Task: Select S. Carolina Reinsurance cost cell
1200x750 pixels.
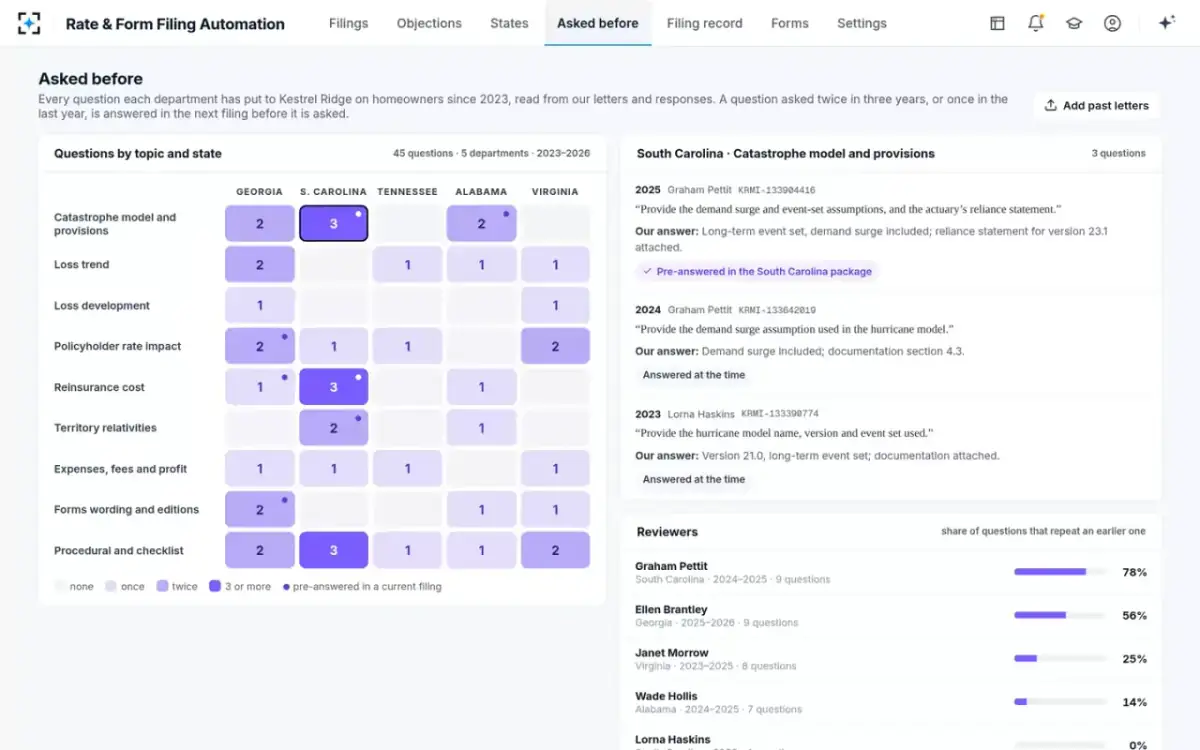Action: (x=334, y=387)
